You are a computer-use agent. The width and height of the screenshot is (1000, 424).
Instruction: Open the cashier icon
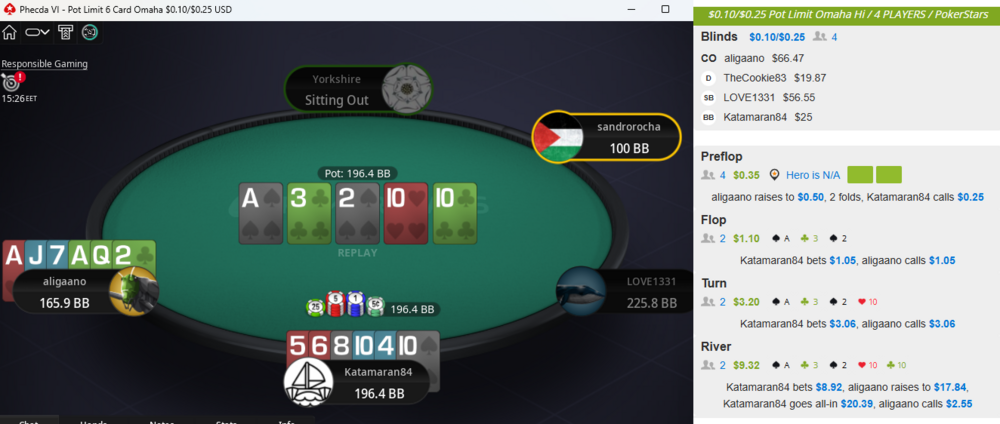pyautogui.click(x=65, y=33)
